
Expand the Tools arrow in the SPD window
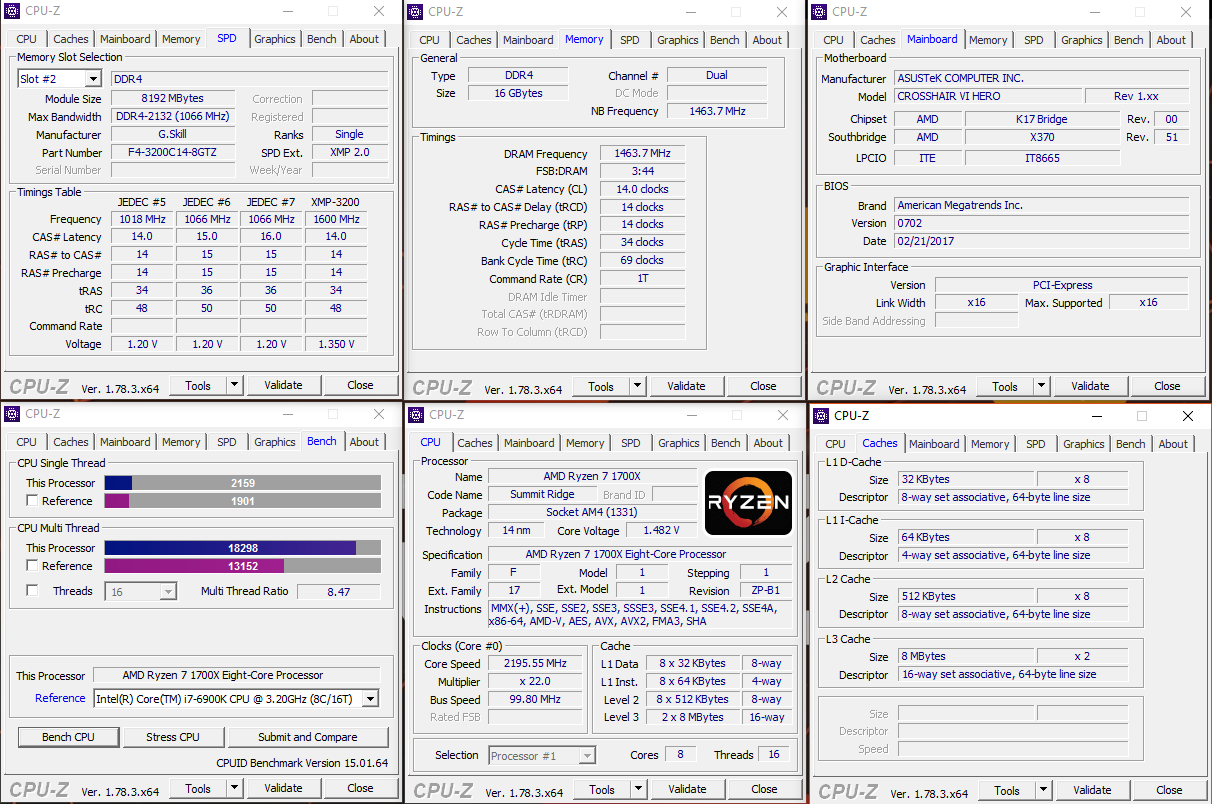[235, 385]
